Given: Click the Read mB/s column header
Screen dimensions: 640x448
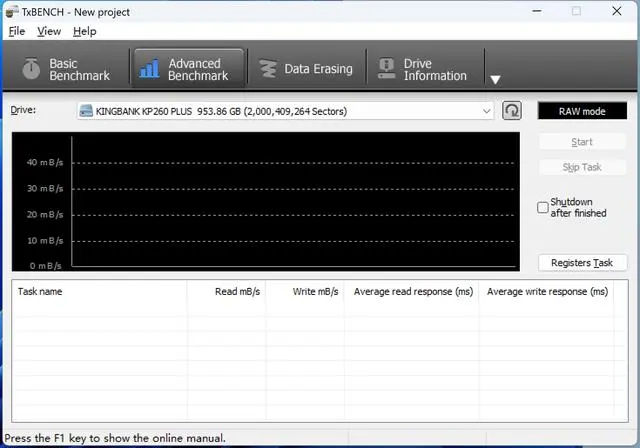Looking at the screenshot, I should click(226, 292).
